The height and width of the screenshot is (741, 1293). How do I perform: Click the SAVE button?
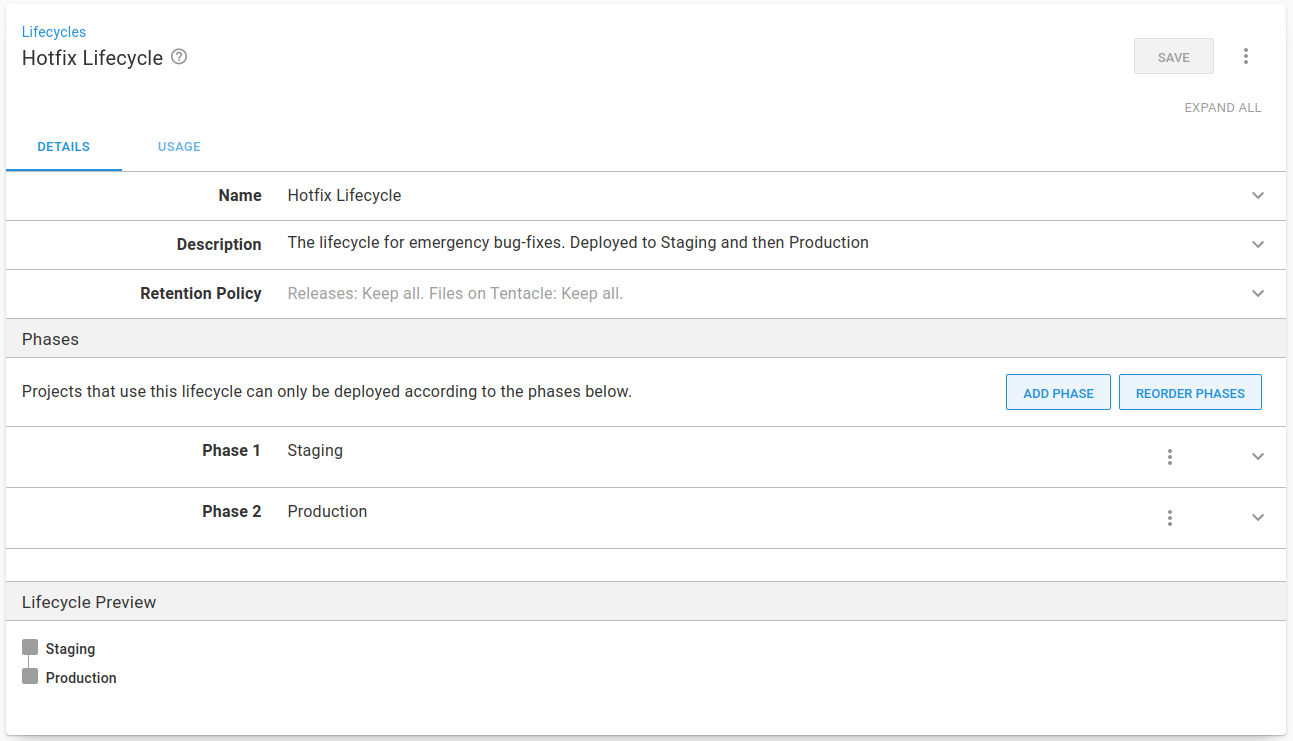point(1173,56)
